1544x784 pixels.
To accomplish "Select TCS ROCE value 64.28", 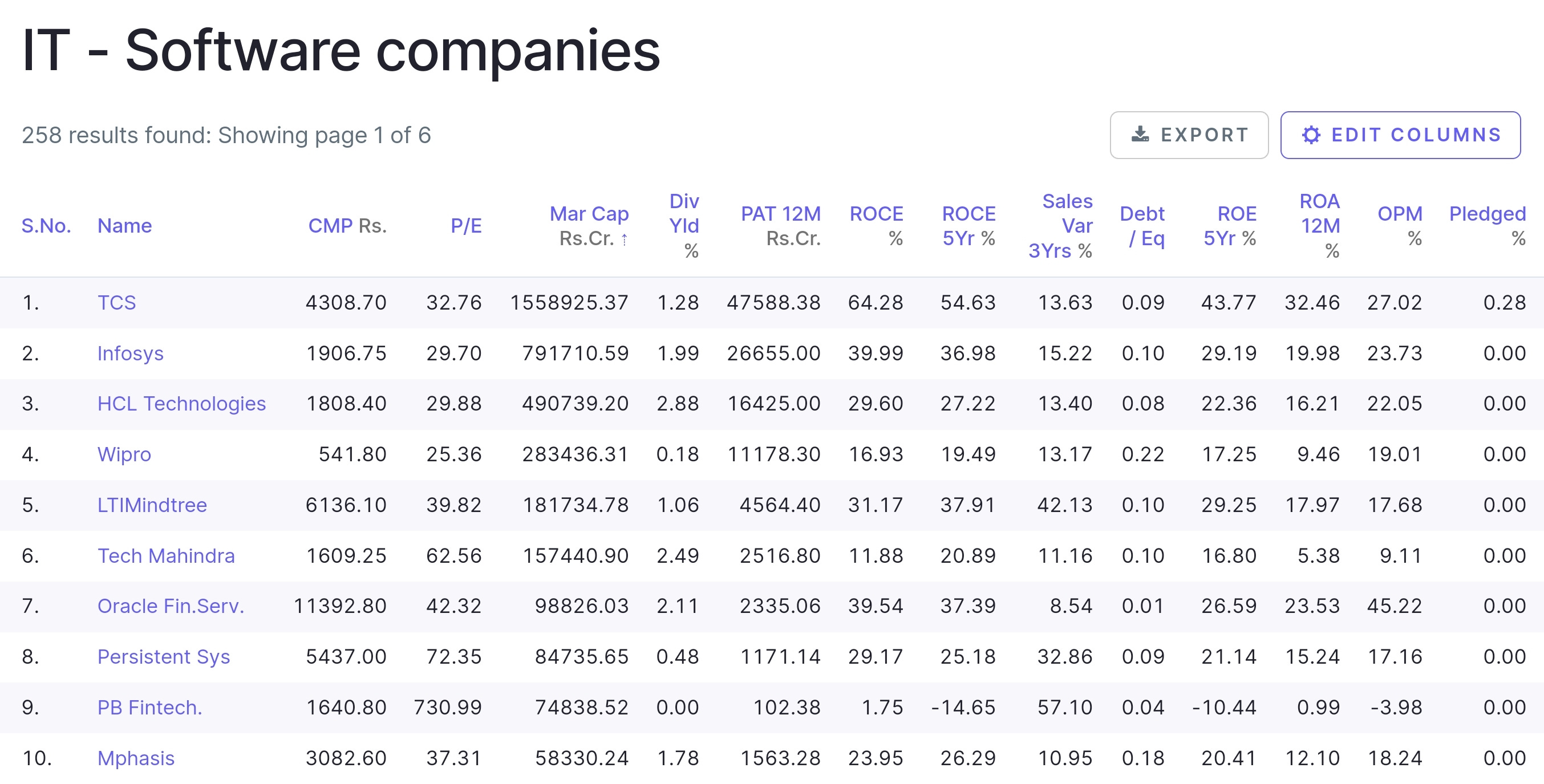I will pyautogui.click(x=876, y=302).
